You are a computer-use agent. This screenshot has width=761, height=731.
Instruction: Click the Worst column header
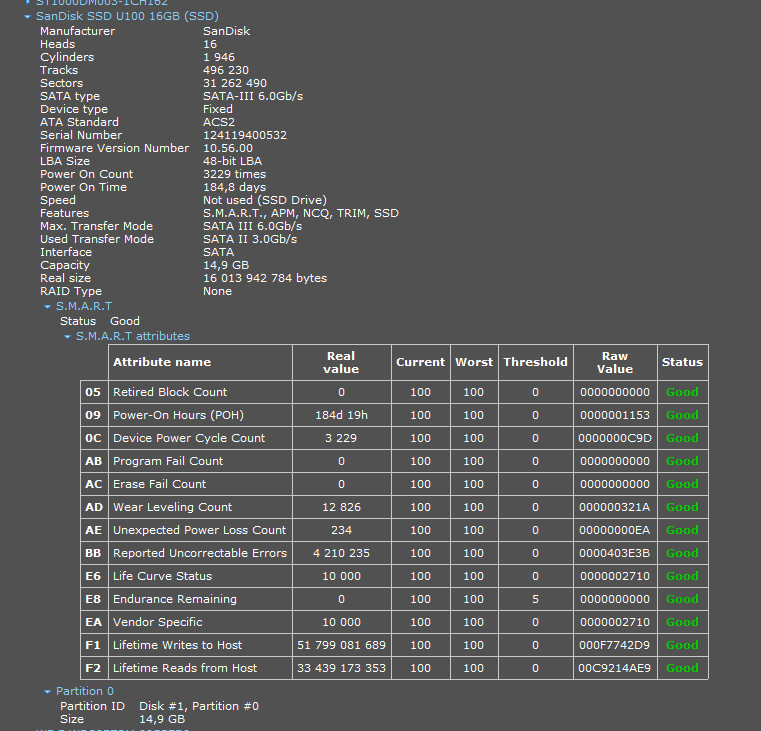(x=474, y=362)
